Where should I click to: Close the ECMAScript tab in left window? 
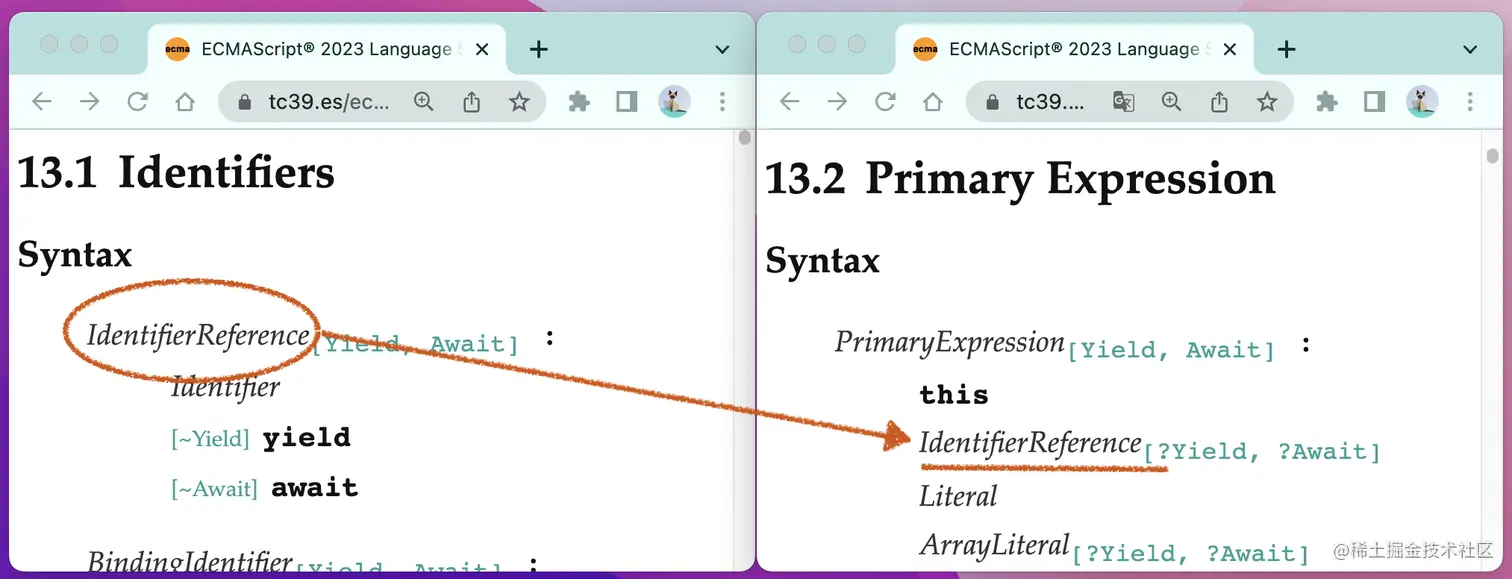(x=482, y=49)
